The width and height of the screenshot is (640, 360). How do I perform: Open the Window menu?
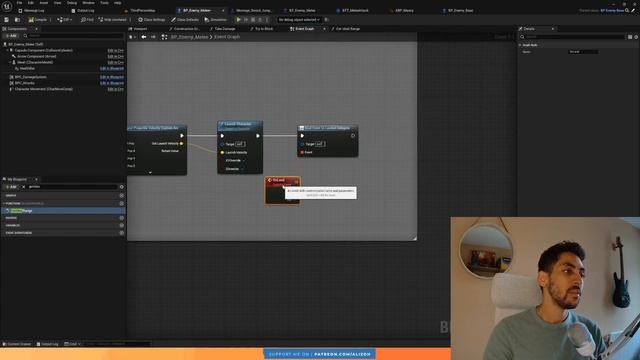[88, 3]
